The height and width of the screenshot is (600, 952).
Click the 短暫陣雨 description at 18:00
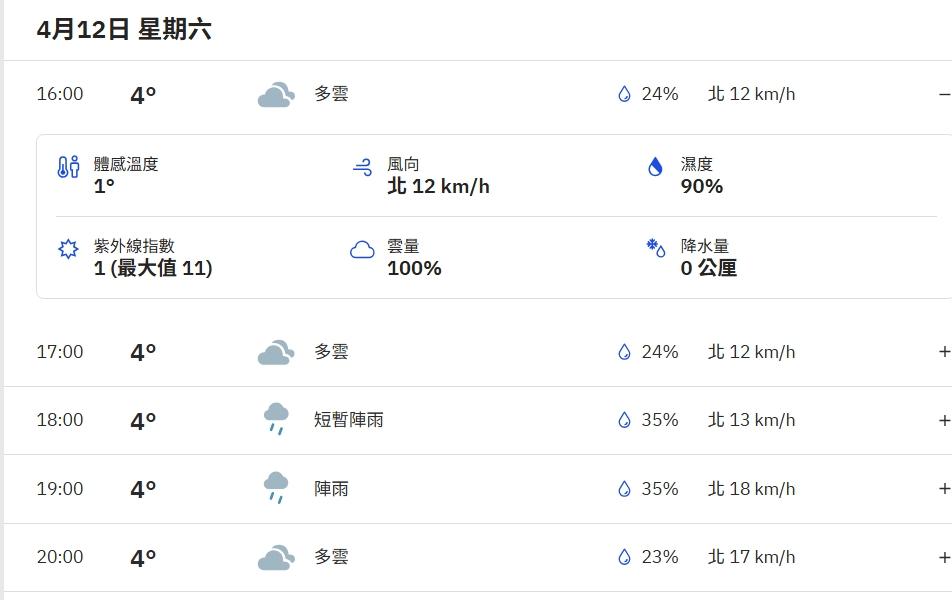[348, 420]
